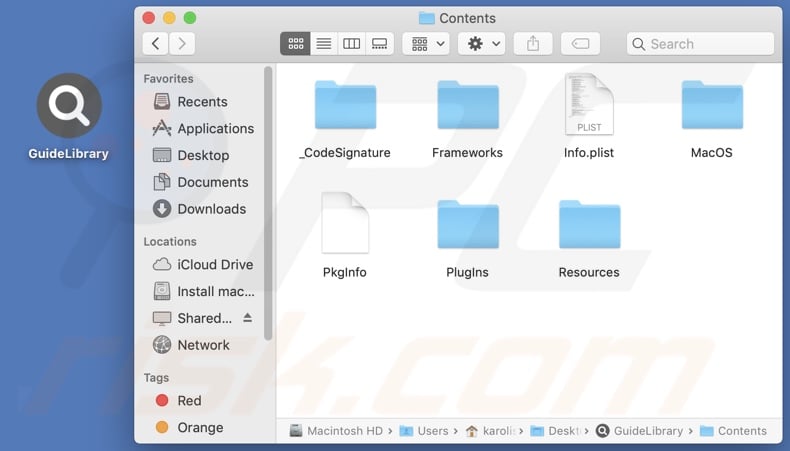Eject the Shared… location

coord(247,317)
